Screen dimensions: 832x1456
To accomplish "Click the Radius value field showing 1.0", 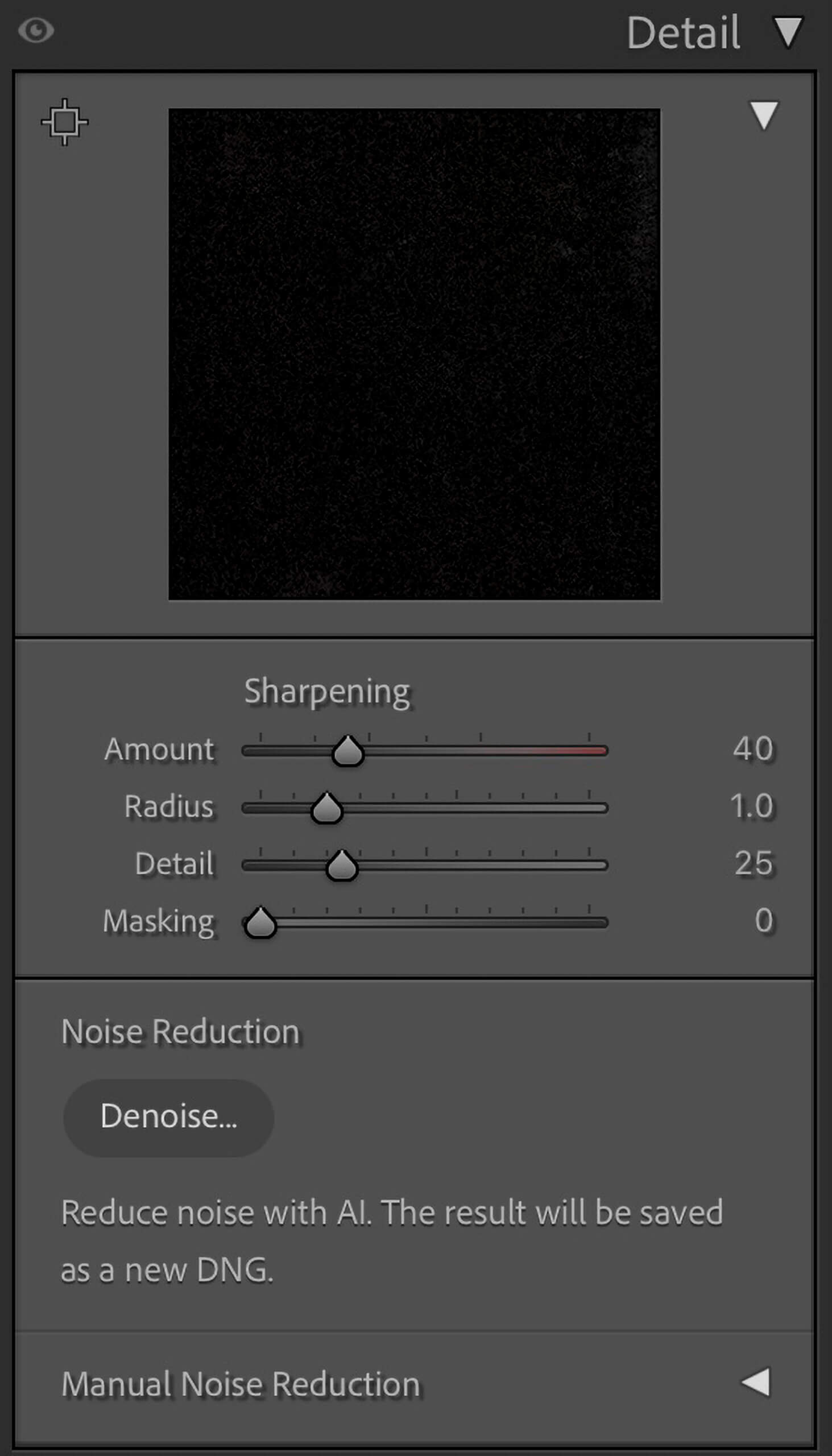I will (751, 806).
